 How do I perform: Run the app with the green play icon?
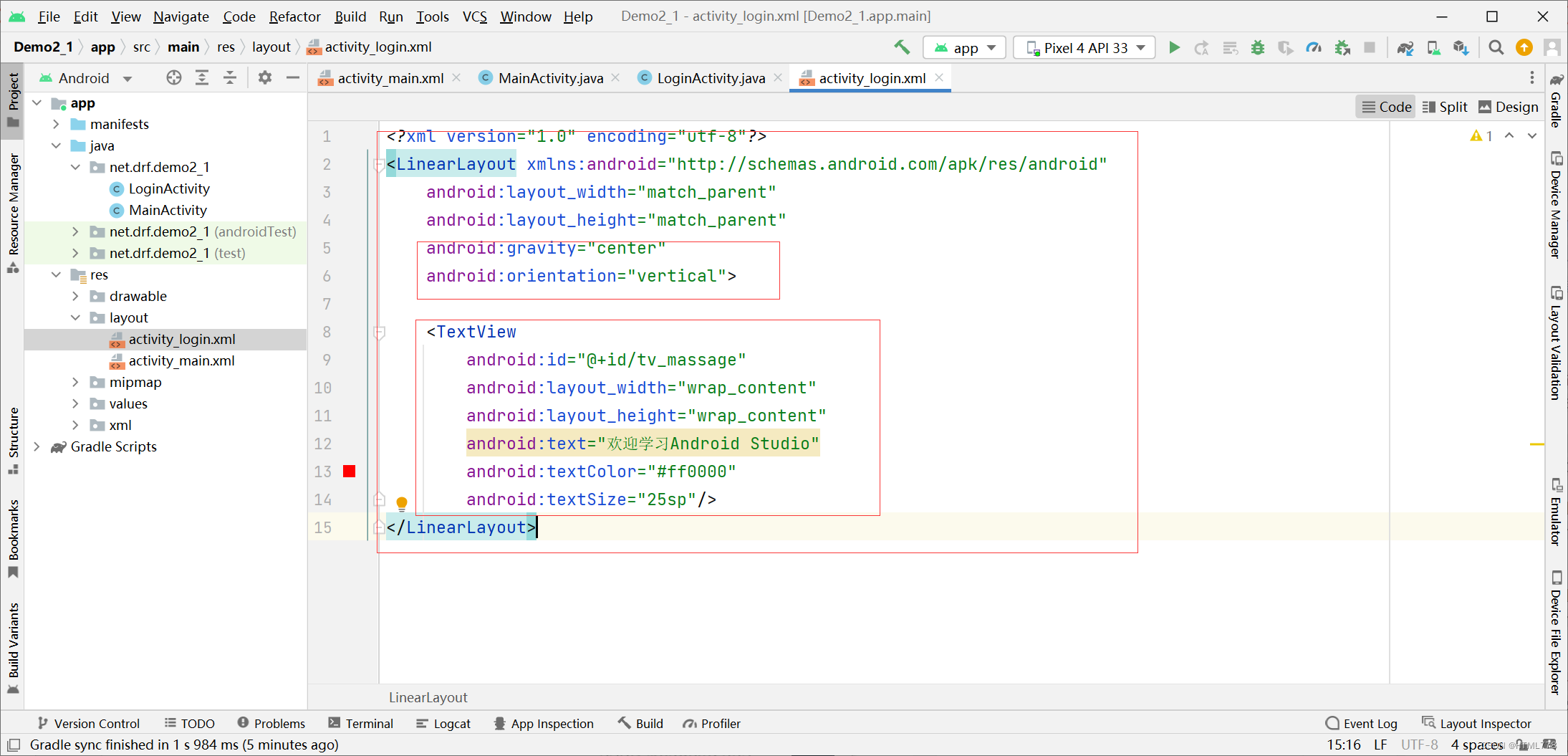click(1174, 47)
